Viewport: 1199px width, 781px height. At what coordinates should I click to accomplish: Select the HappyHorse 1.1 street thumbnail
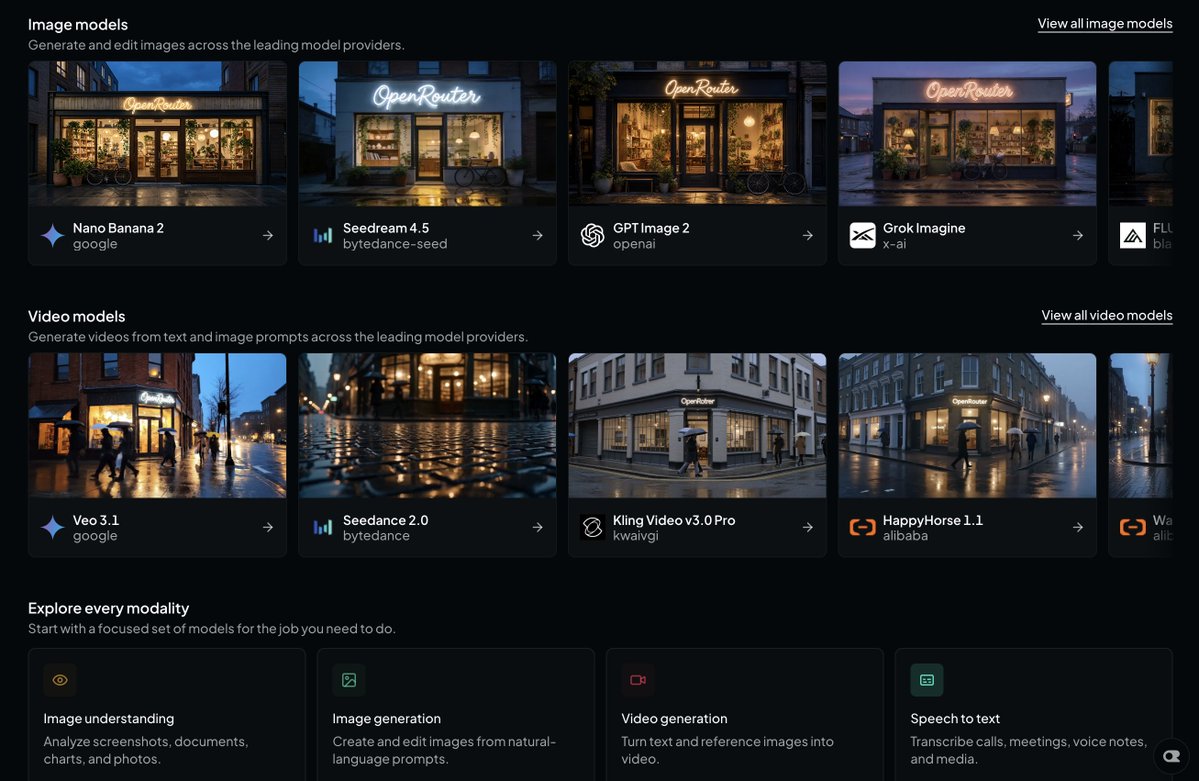[x=967, y=425]
